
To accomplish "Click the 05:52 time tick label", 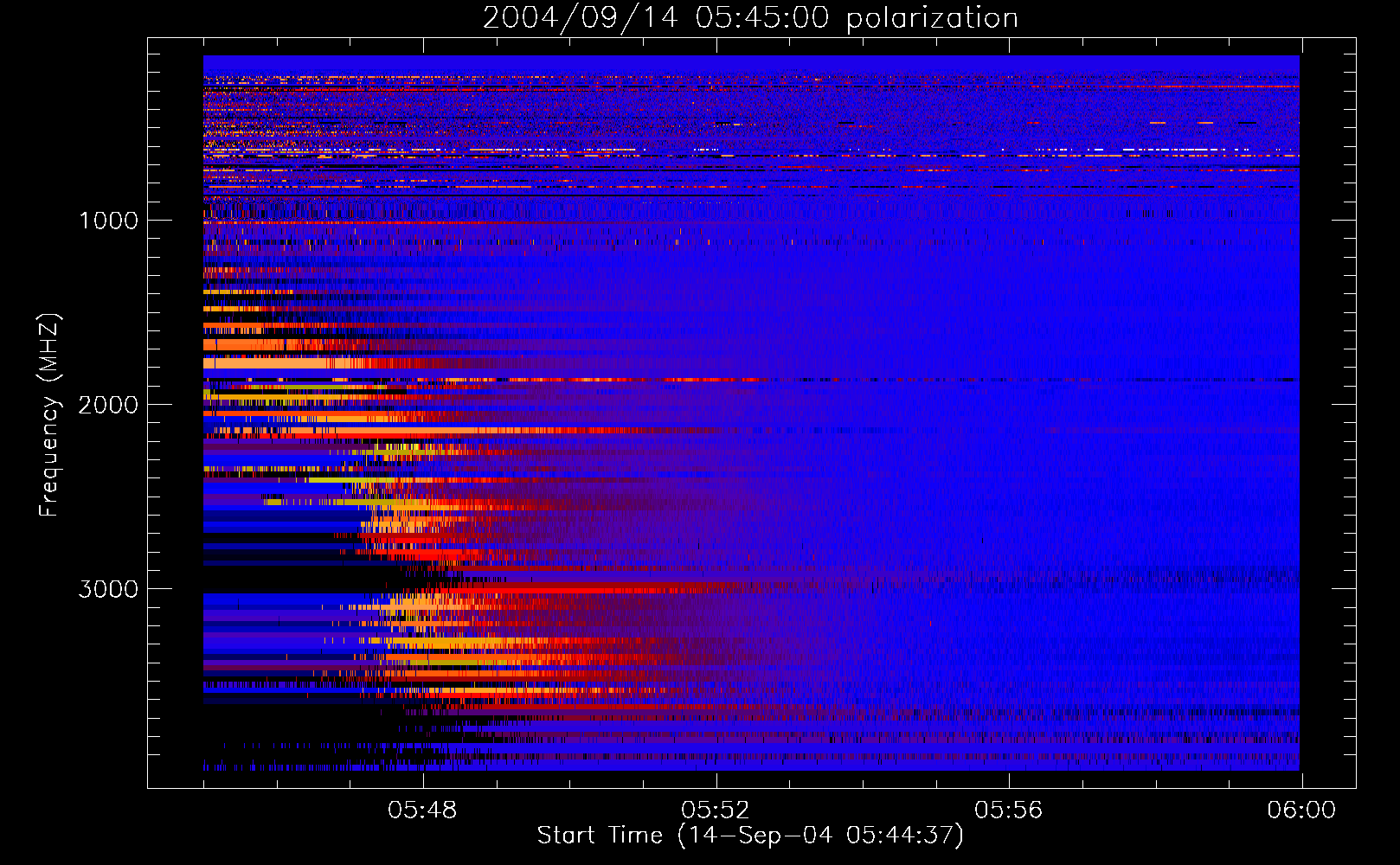I will tap(716, 811).
